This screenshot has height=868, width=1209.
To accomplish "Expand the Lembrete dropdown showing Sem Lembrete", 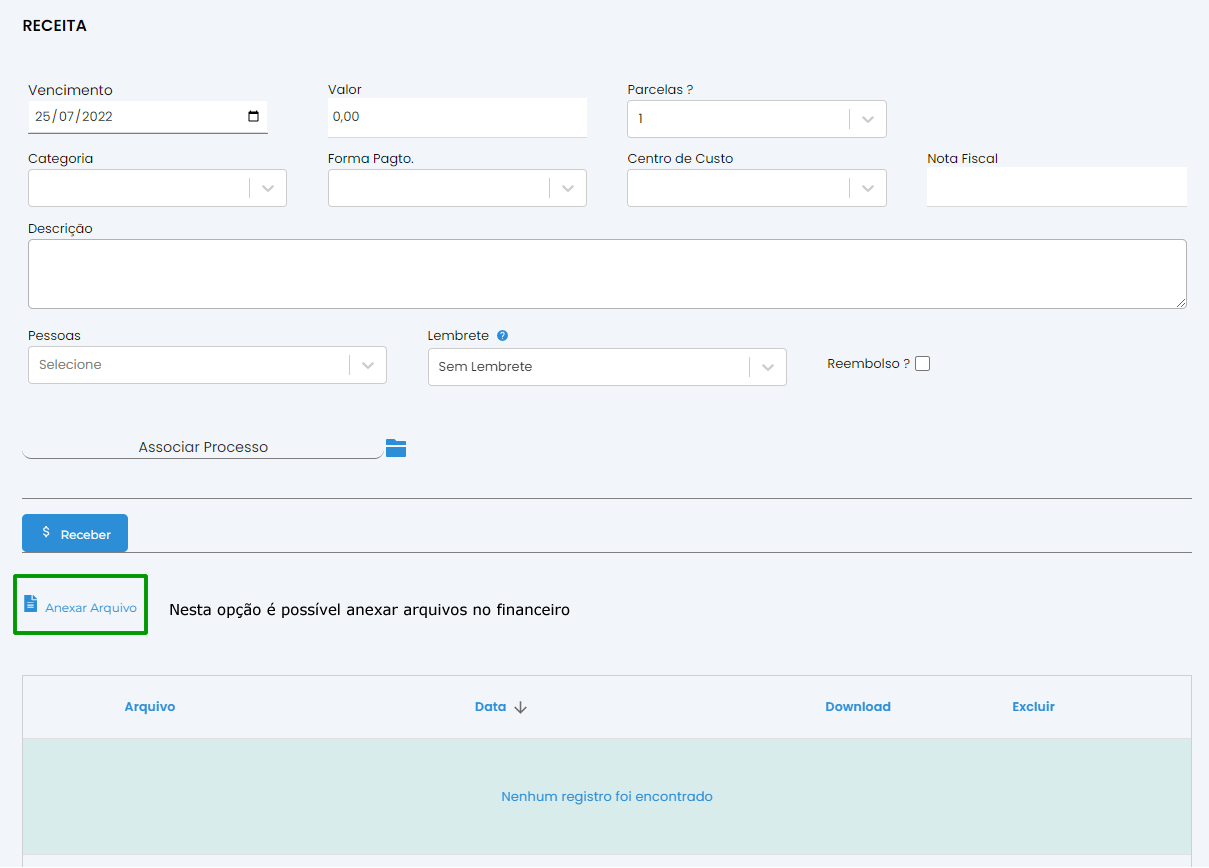I will tap(767, 367).
